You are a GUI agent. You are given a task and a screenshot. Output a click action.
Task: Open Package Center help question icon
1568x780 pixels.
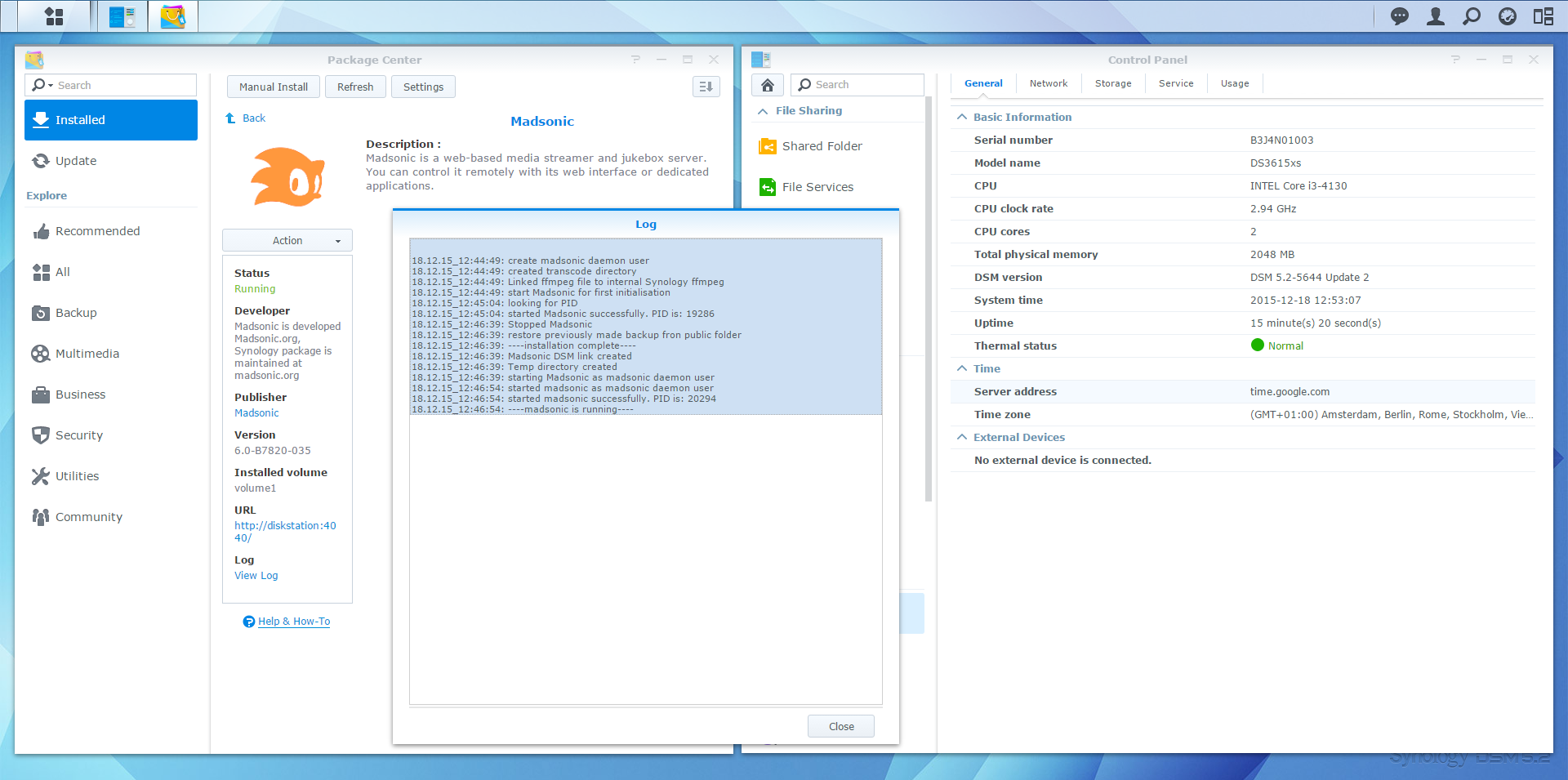pyautogui.click(x=635, y=60)
